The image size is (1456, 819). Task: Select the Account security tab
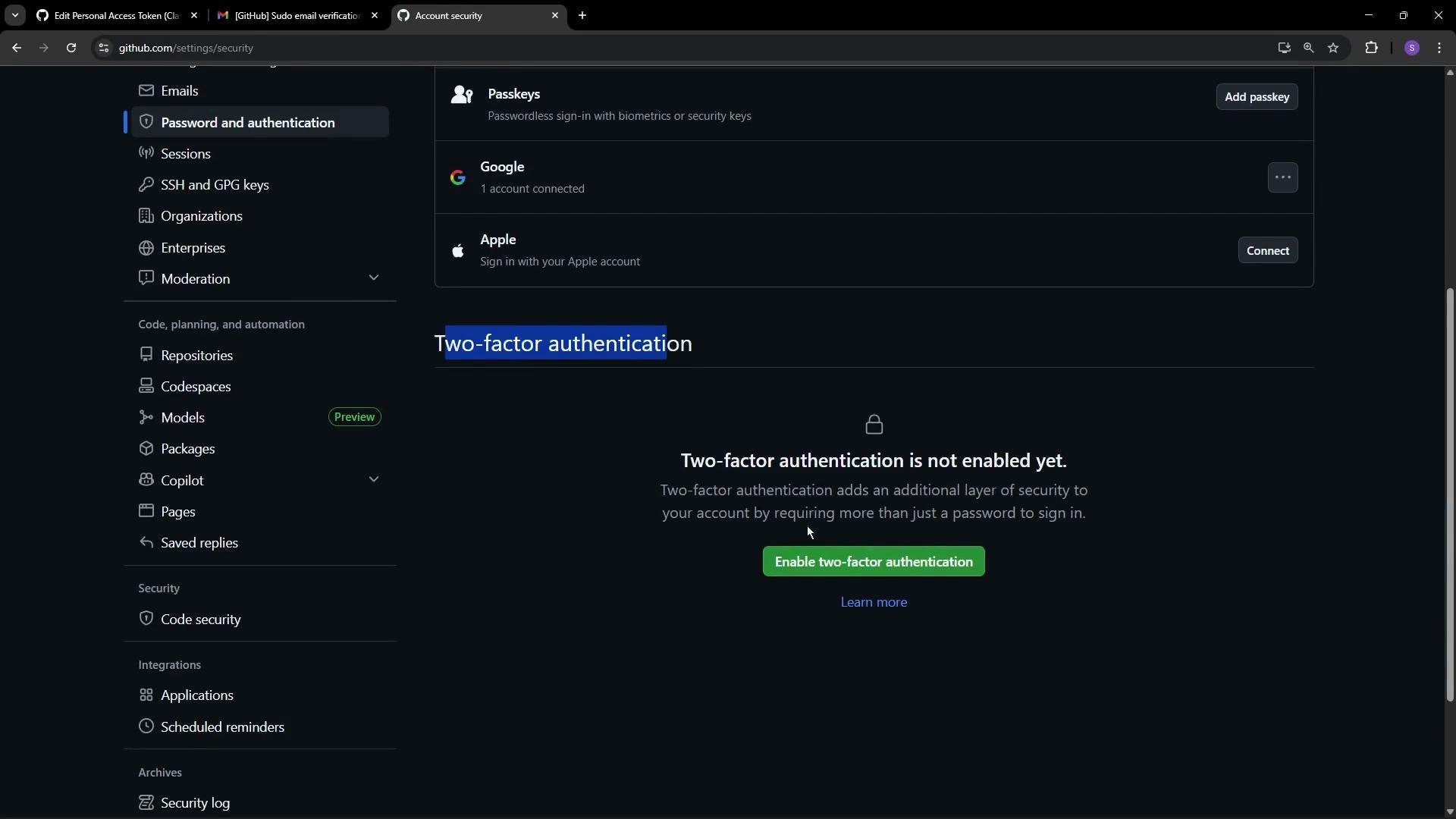pyautogui.click(x=478, y=15)
